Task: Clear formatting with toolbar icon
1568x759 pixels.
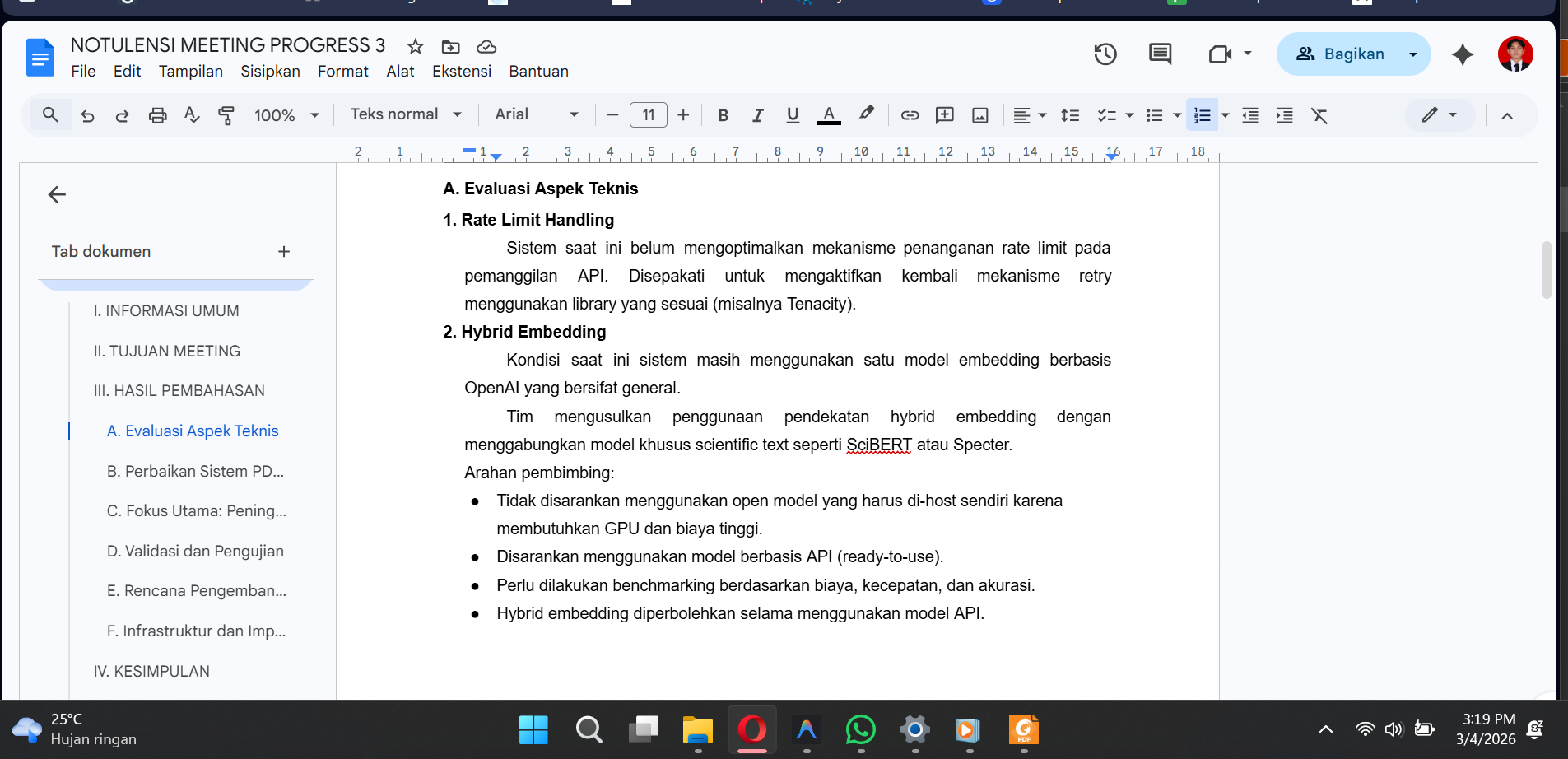Action: pos(1319,115)
